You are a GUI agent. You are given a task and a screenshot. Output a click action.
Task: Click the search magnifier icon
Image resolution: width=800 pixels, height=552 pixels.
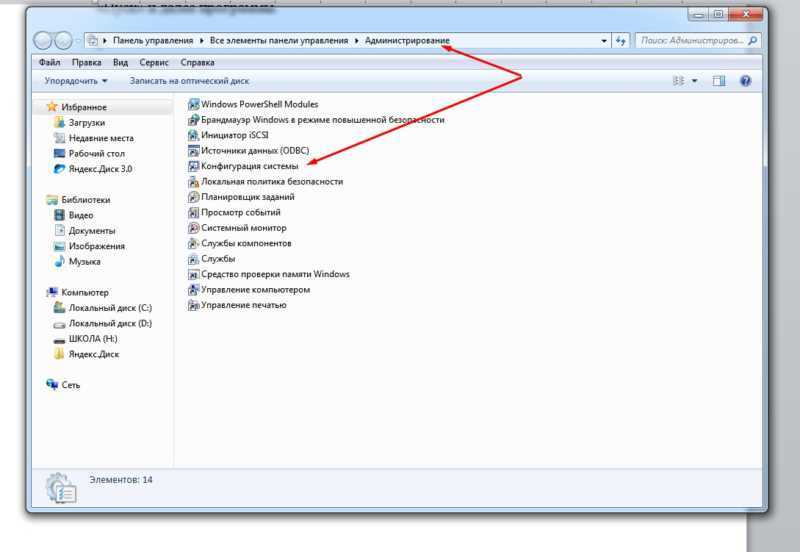click(x=753, y=40)
